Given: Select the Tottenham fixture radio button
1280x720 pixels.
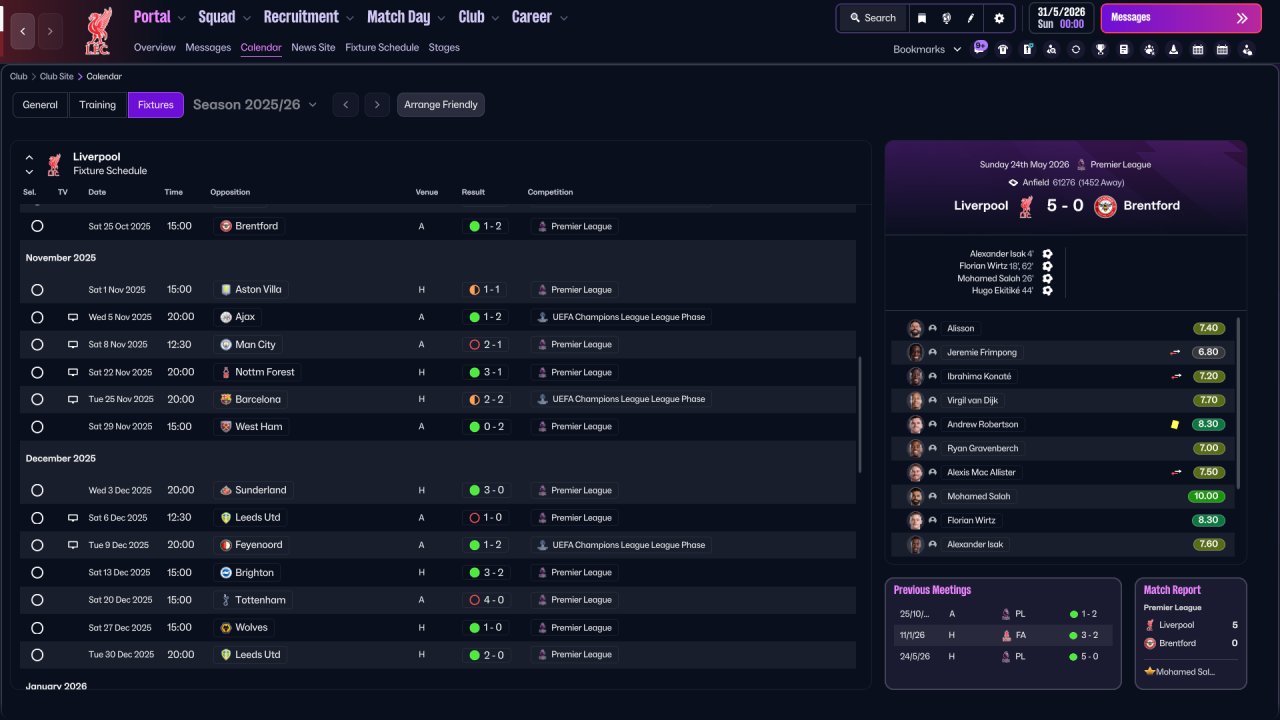Looking at the screenshot, I should pyautogui.click(x=37, y=600).
